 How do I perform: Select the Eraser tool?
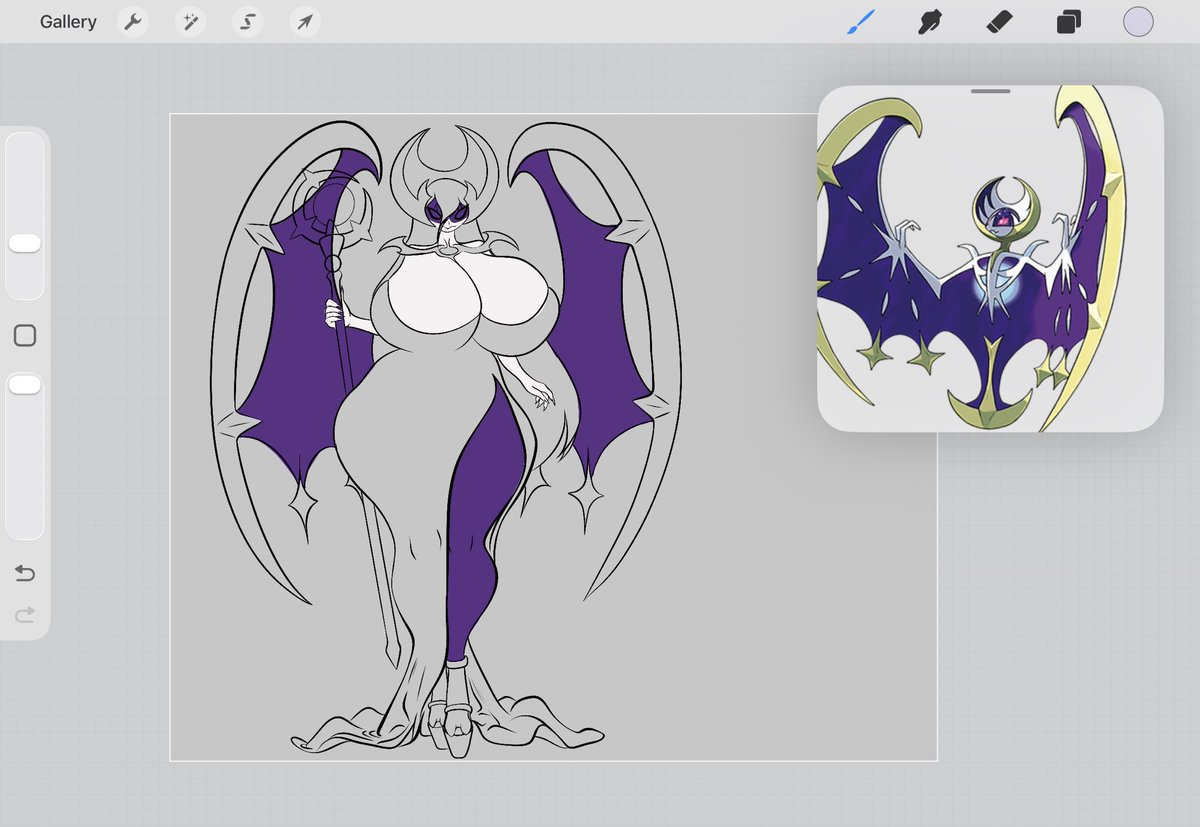[999, 22]
